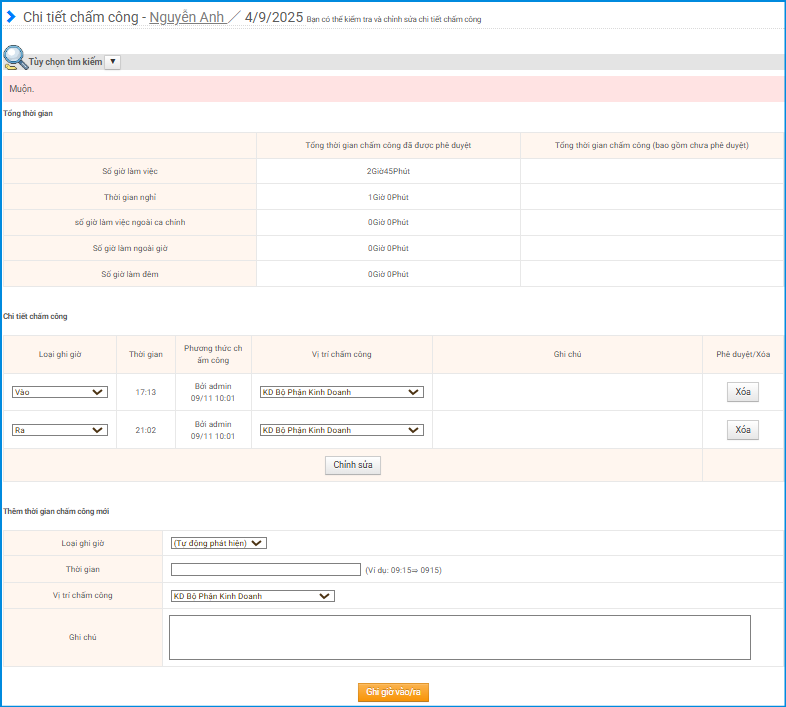Focus the Thời gian input field

pos(265,570)
